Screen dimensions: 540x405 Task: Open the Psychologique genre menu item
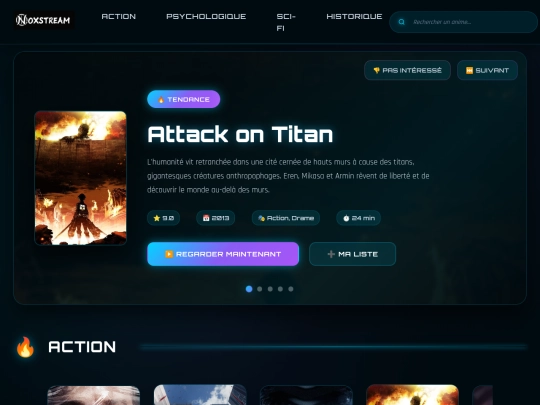[x=206, y=17]
